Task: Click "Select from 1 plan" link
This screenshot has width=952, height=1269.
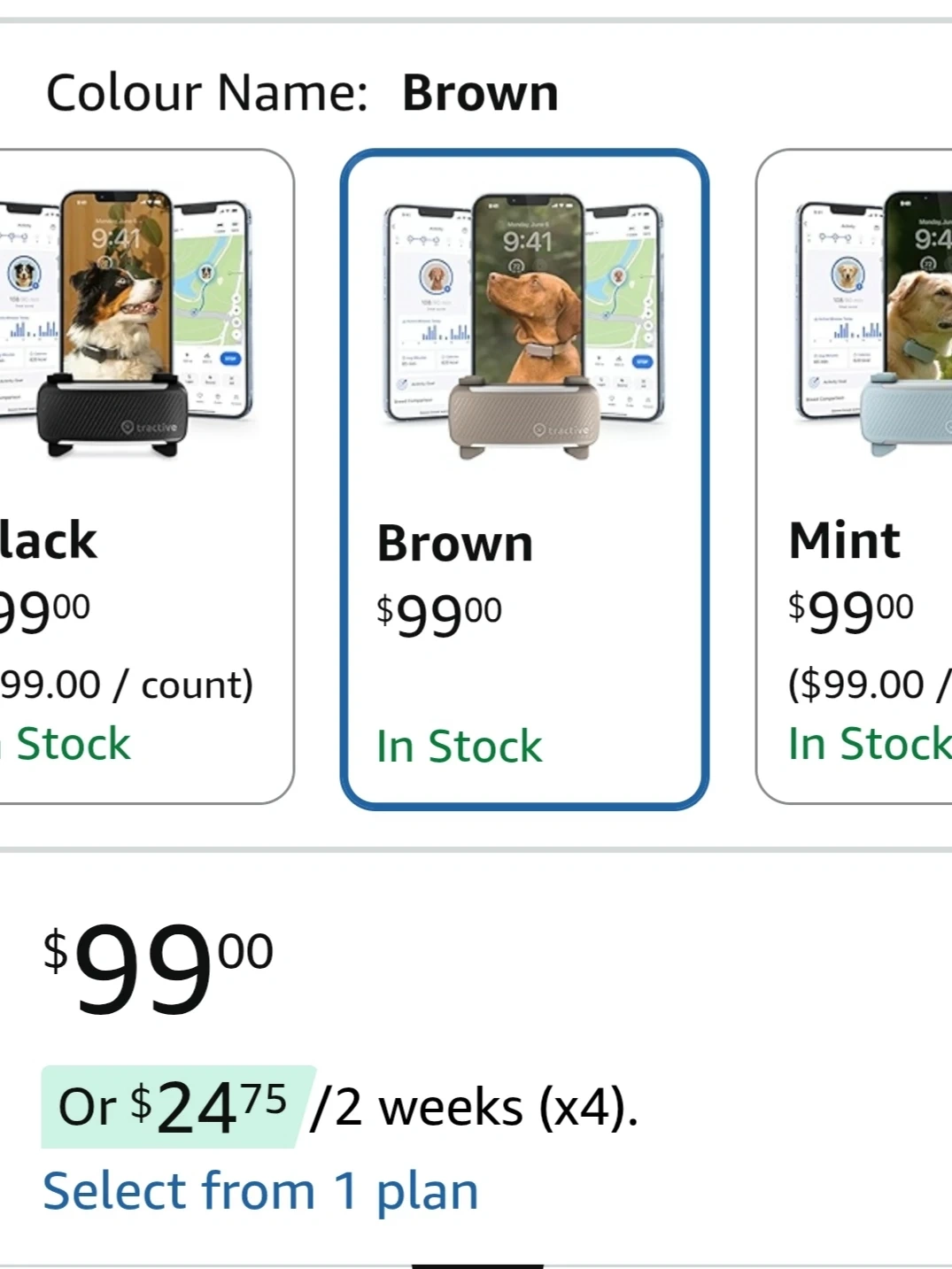Action: (260, 1190)
